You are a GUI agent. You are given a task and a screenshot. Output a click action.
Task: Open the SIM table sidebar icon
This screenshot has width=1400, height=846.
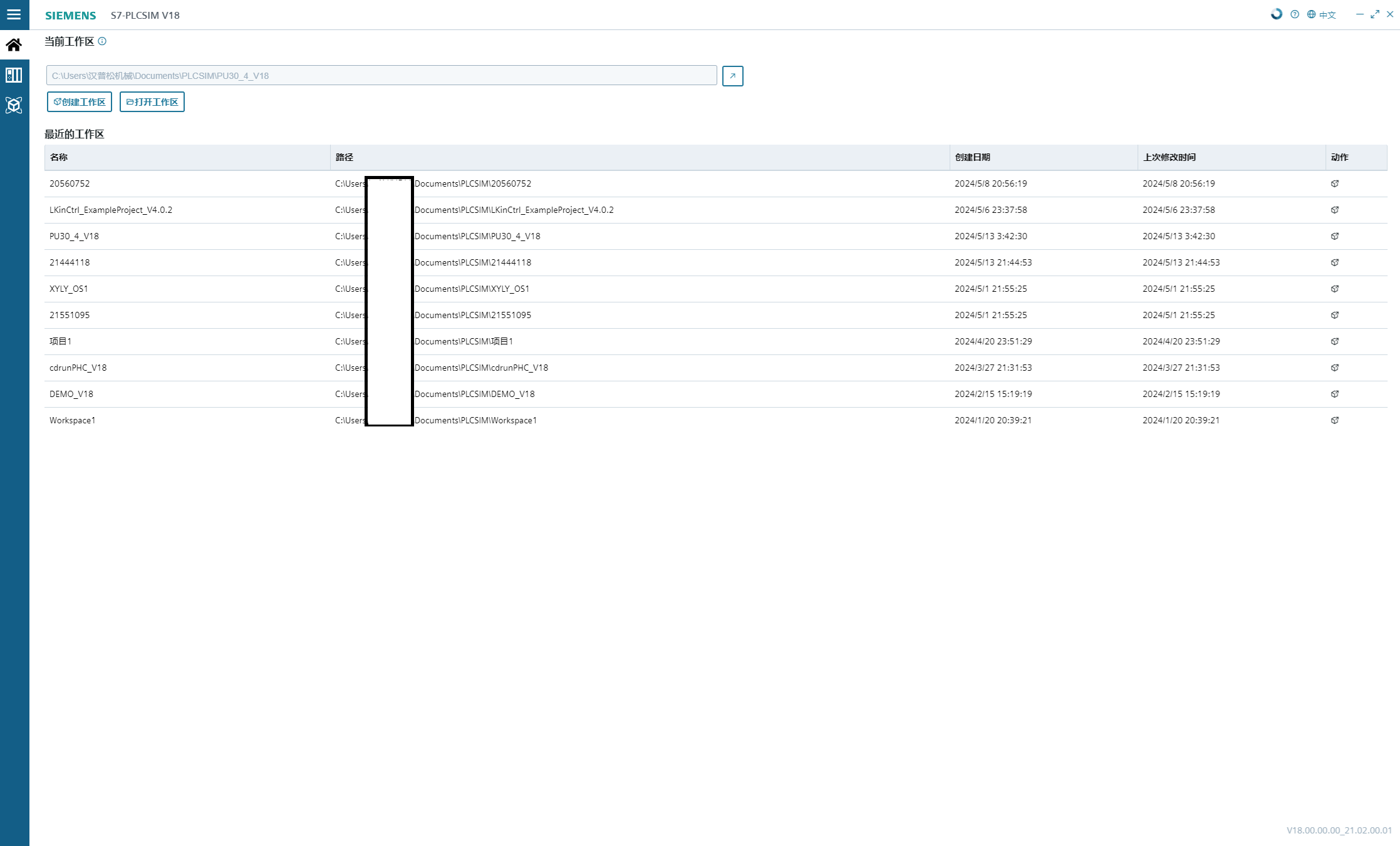pyautogui.click(x=14, y=75)
